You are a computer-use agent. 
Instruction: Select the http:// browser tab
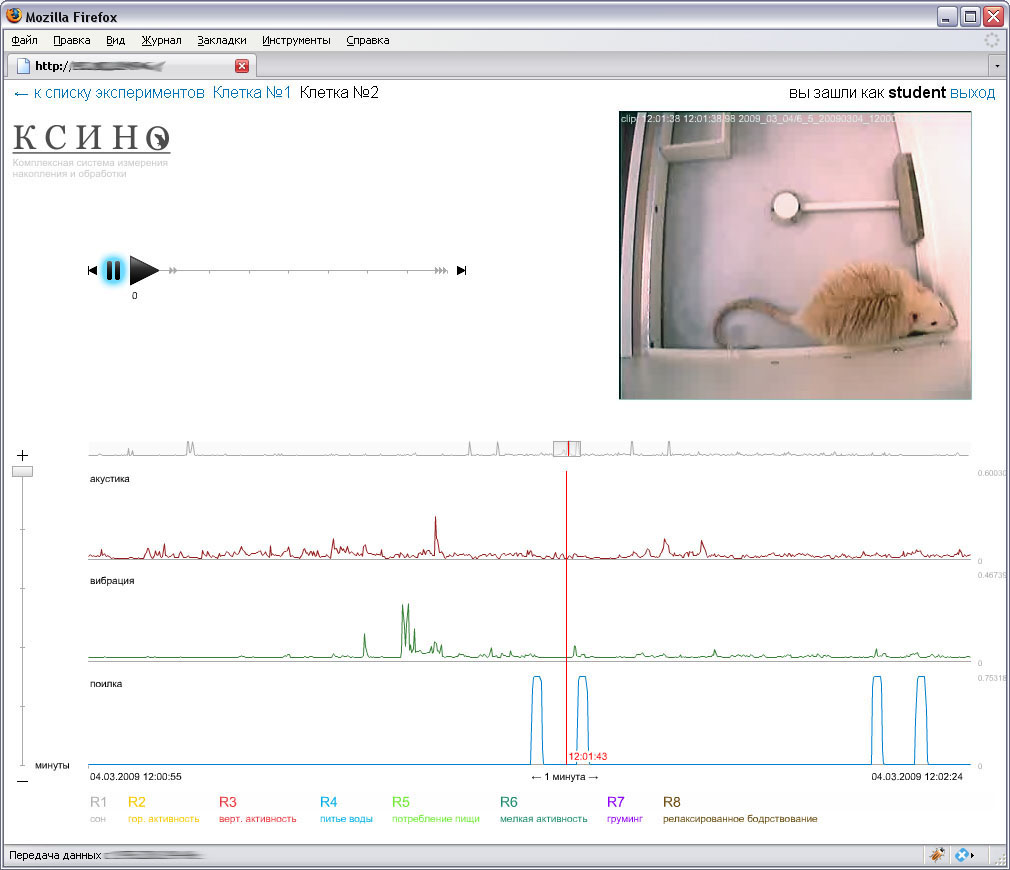coord(132,66)
